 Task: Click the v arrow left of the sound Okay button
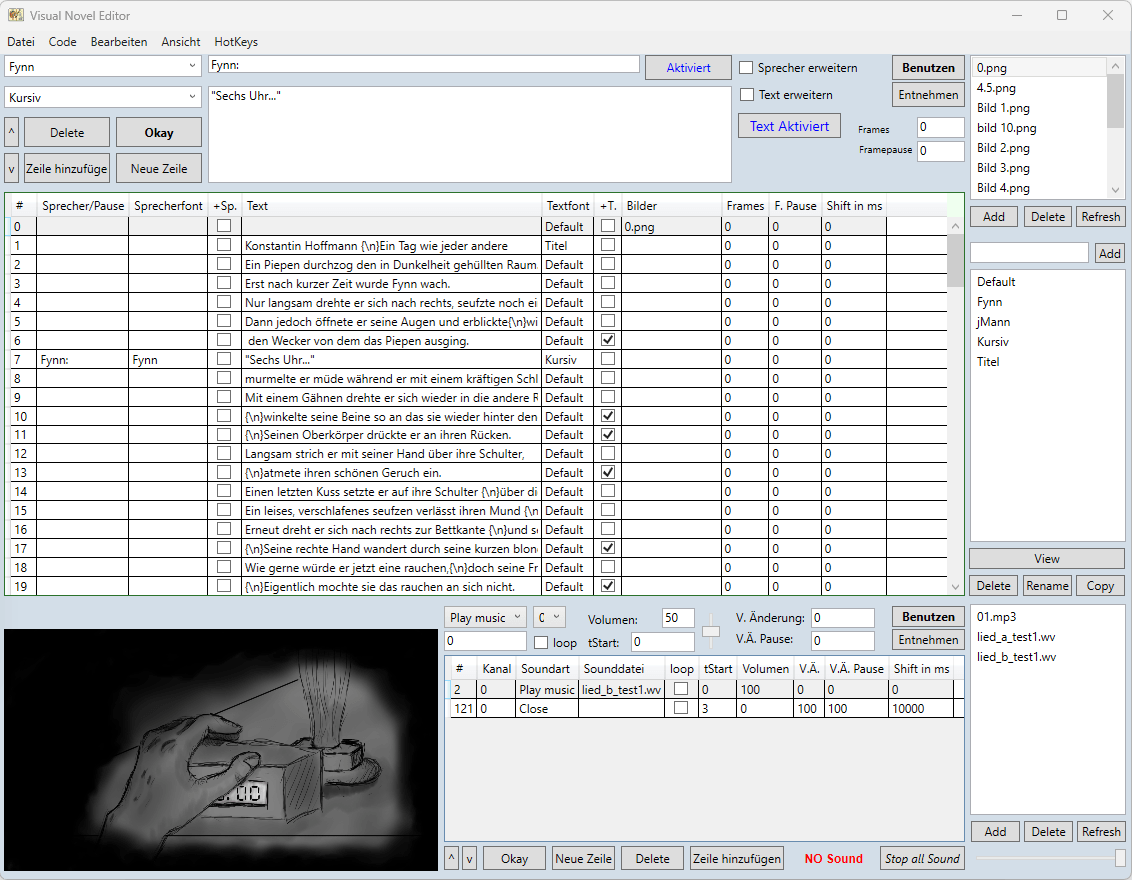coord(469,858)
